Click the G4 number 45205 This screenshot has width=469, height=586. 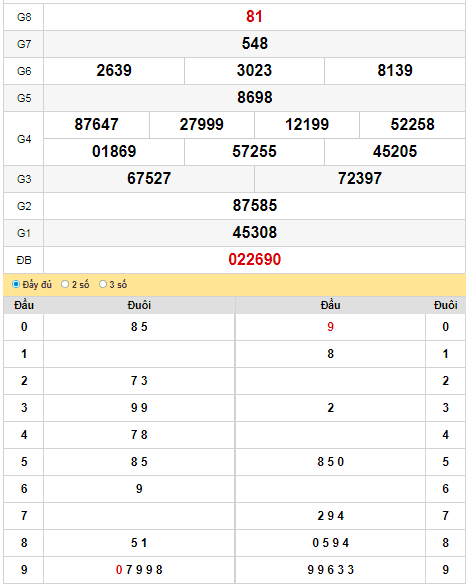tap(395, 151)
